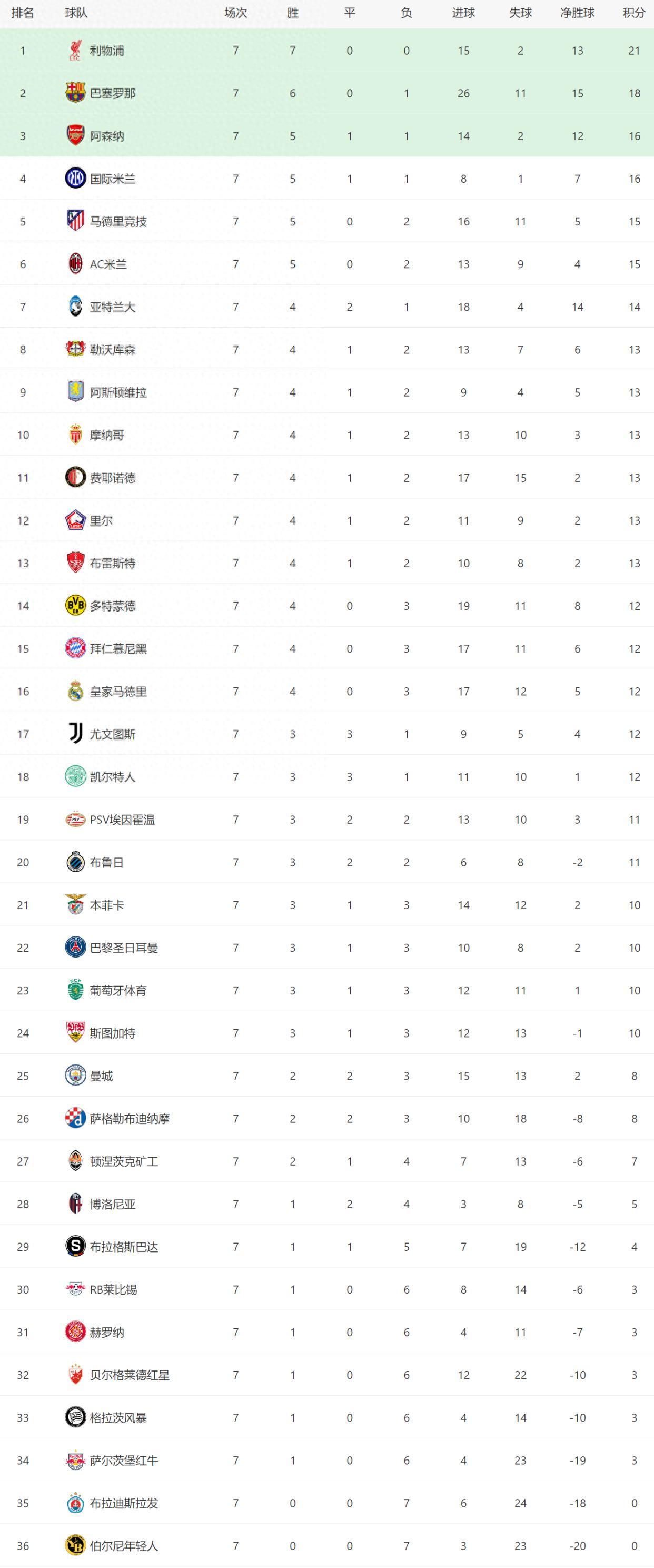Click the Juventus logo icon
Screen dimensions: 654x1568
(x=75, y=734)
